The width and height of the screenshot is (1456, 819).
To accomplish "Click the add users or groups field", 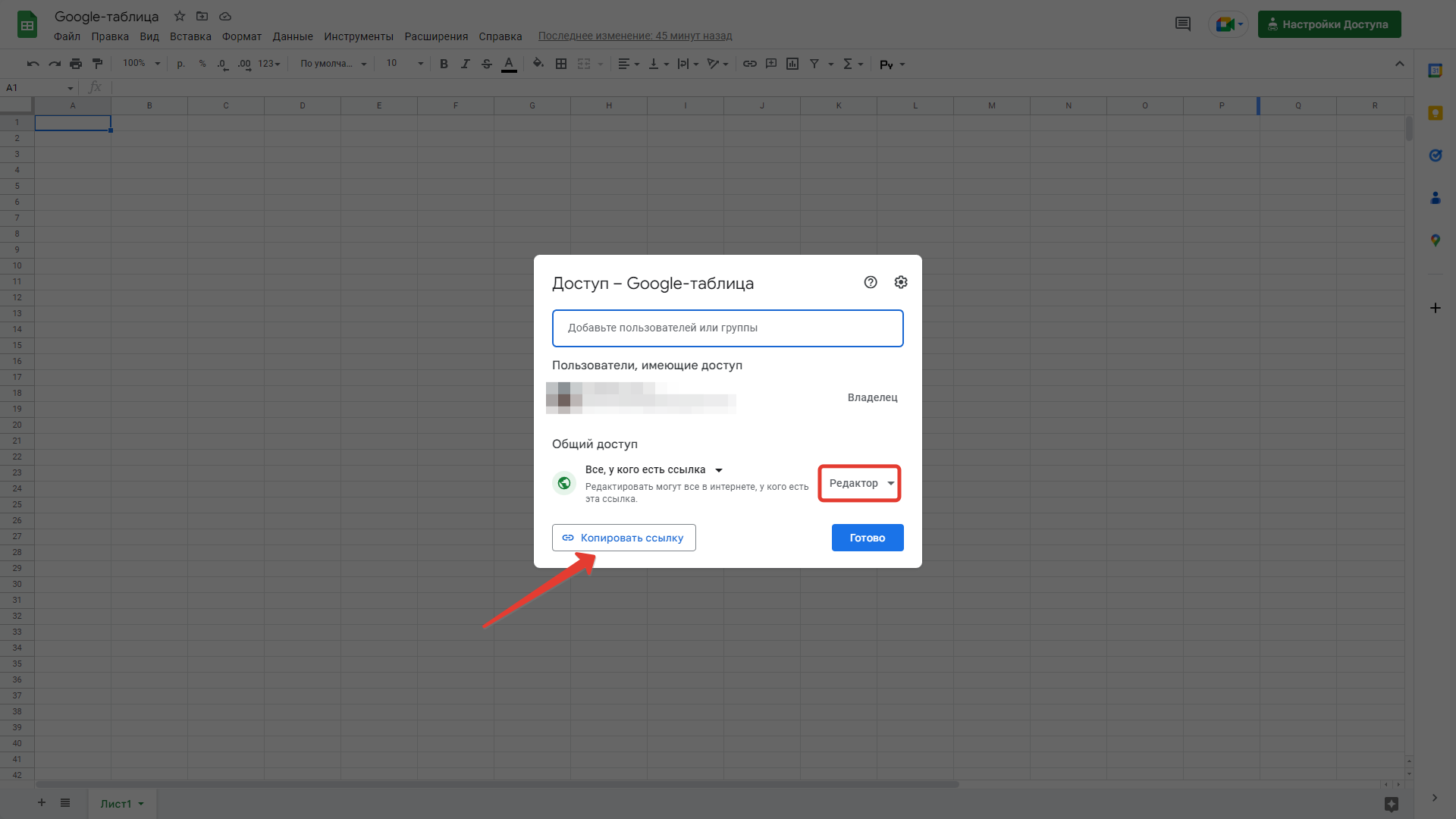I will click(727, 328).
